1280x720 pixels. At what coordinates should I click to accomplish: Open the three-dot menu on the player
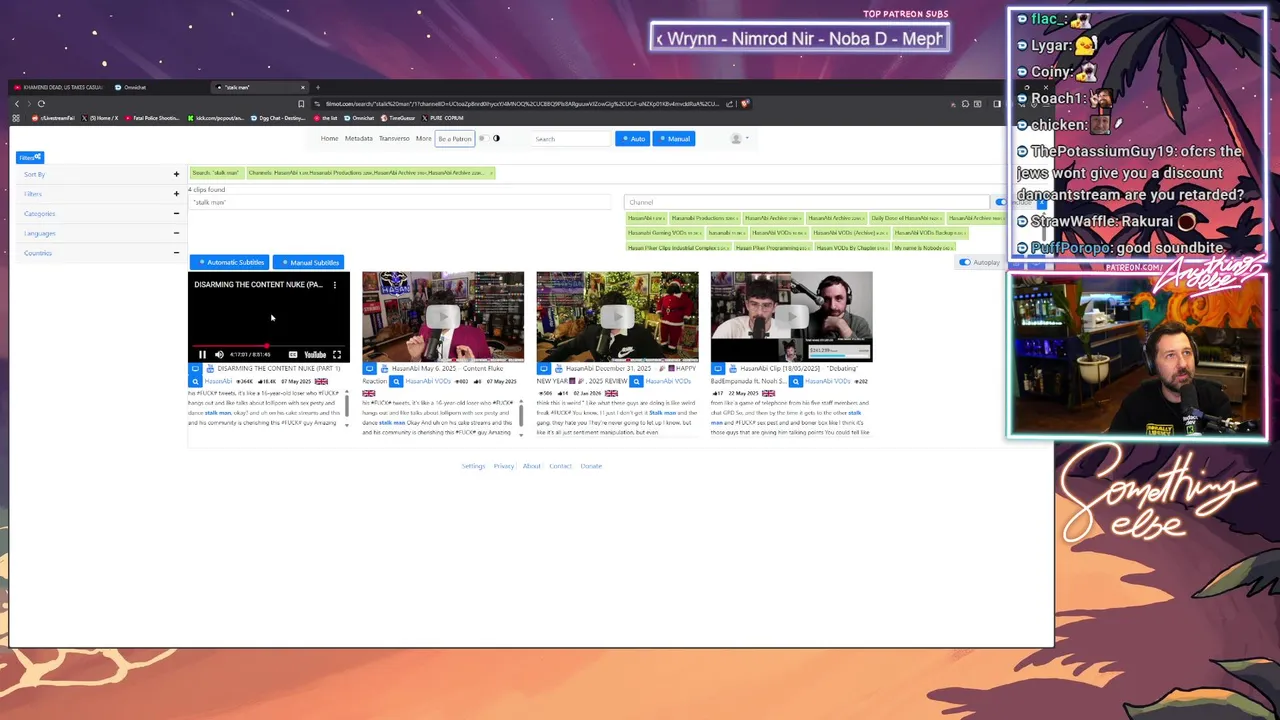[x=335, y=285]
